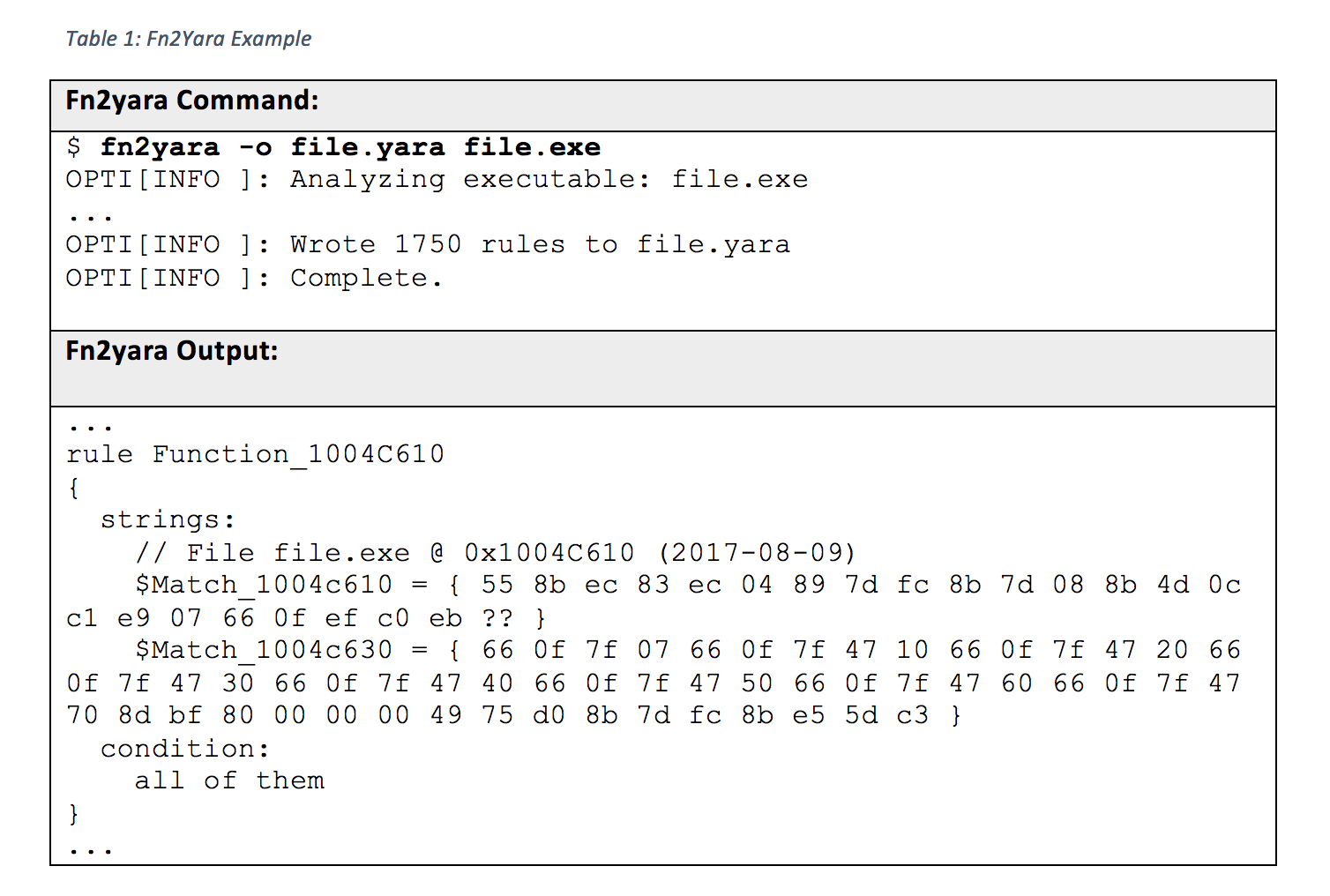Click the "$Match_1004c610" variable name

(264, 585)
